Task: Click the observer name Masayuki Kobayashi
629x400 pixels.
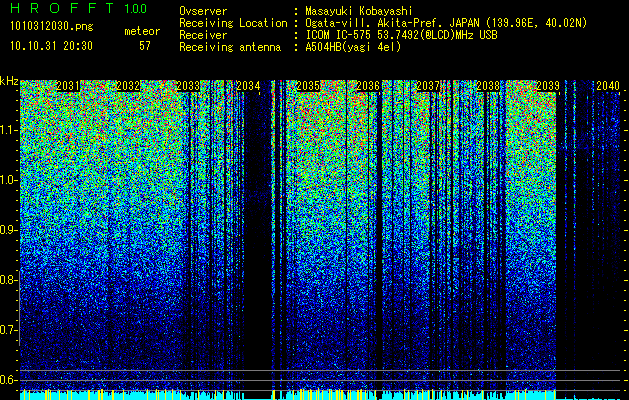Action: [359, 11]
